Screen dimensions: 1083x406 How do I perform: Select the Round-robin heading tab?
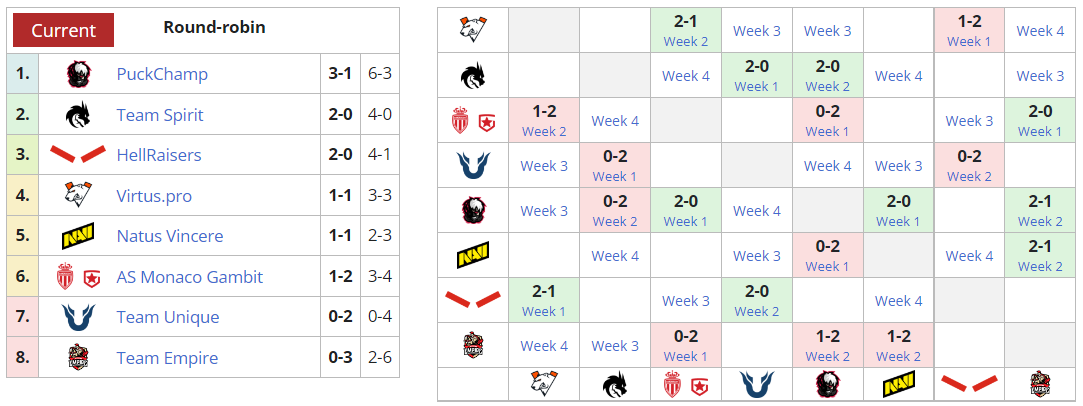click(214, 27)
